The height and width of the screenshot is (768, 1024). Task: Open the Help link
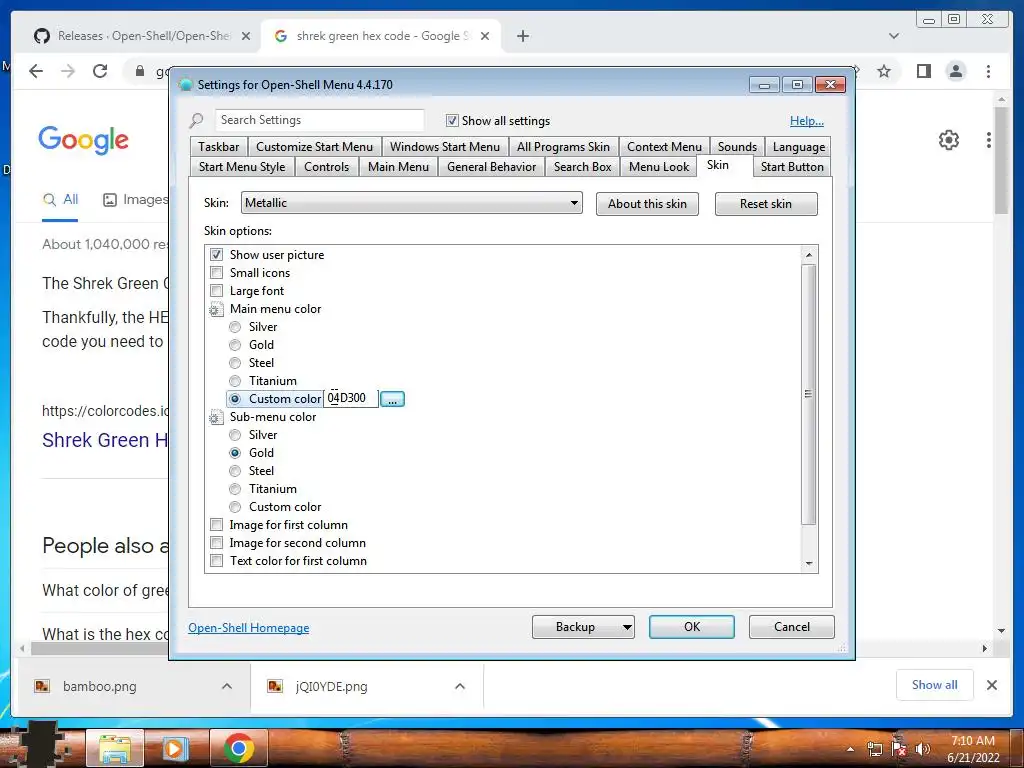pos(807,121)
